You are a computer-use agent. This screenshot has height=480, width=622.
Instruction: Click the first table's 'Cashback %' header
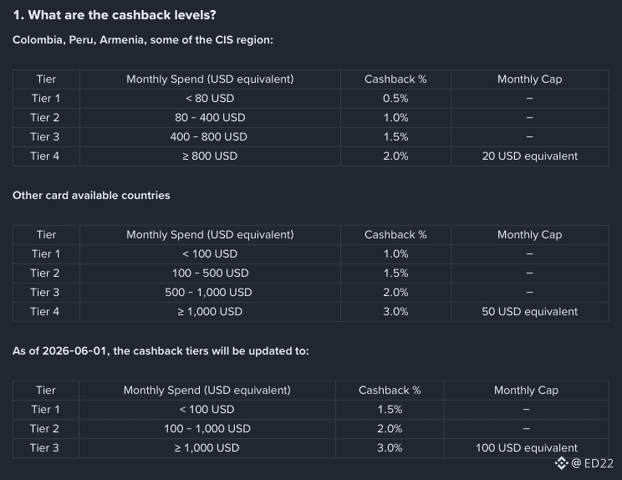click(x=395, y=79)
